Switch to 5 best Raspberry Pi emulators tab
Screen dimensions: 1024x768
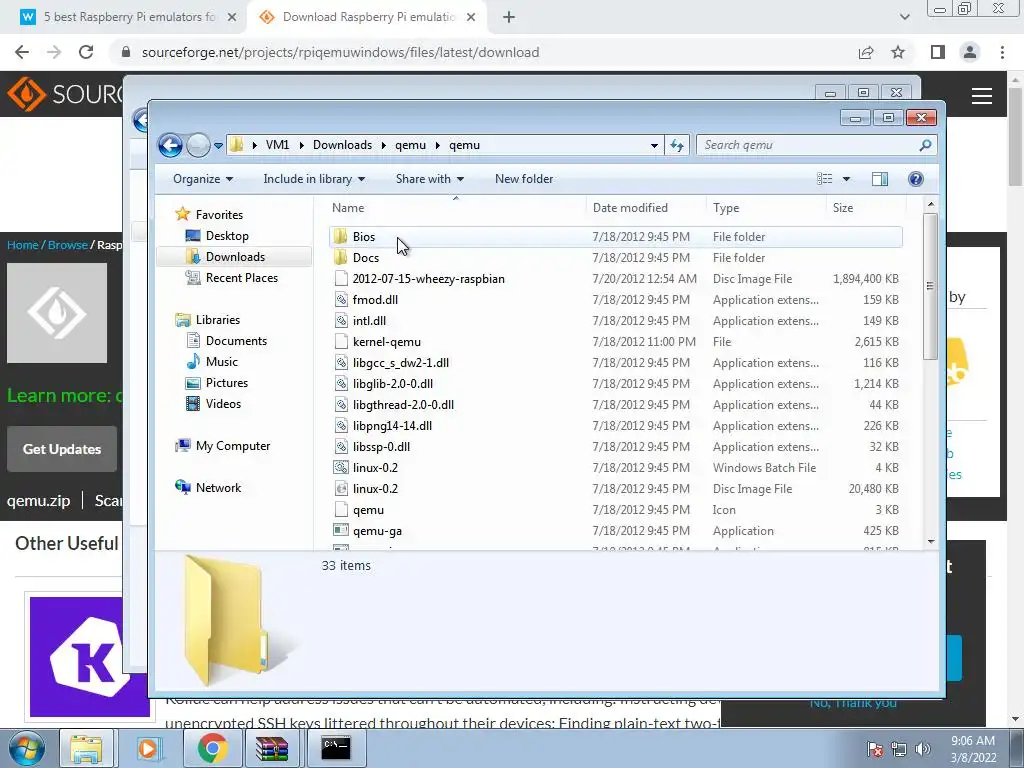click(129, 17)
